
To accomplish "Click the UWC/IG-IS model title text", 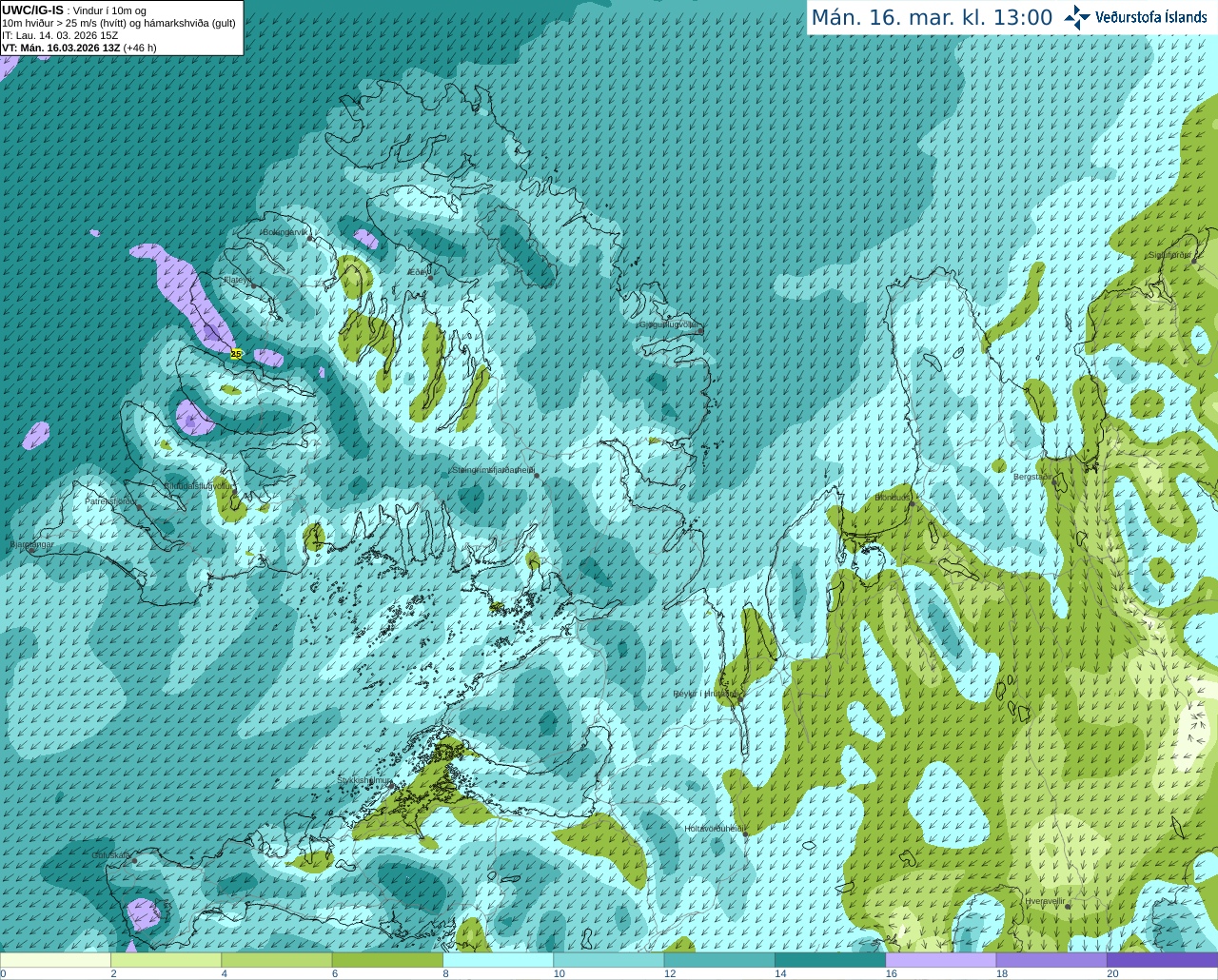I will coord(33,10).
